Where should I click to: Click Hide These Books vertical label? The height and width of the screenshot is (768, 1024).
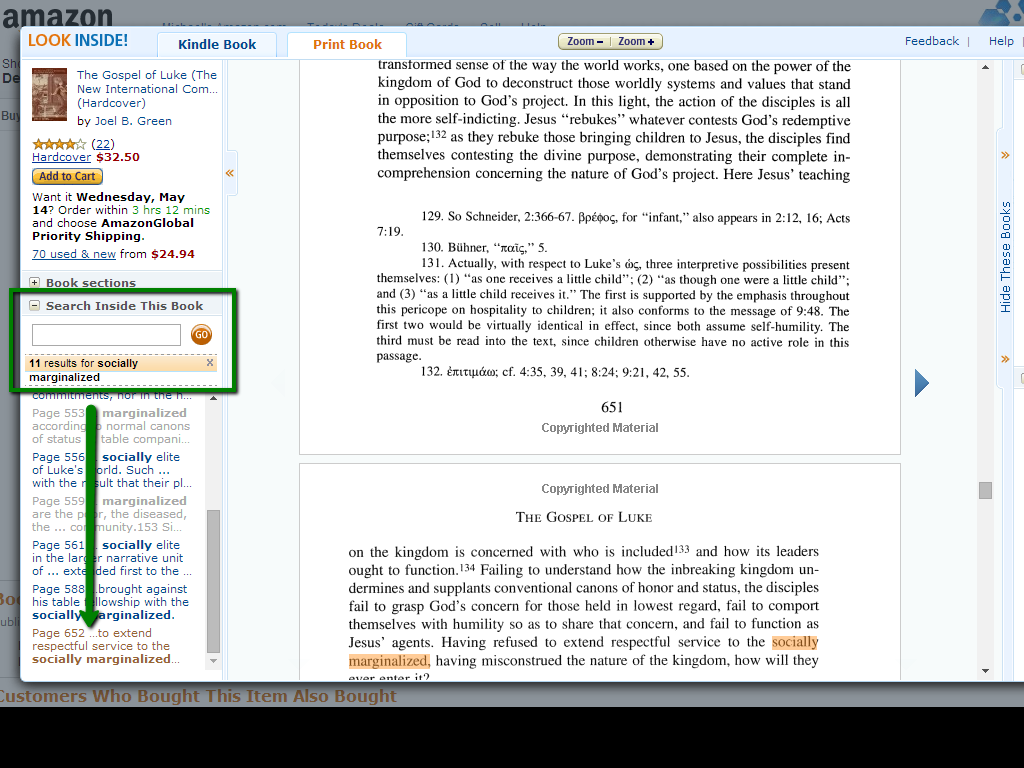pyautogui.click(x=1006, y=257)
